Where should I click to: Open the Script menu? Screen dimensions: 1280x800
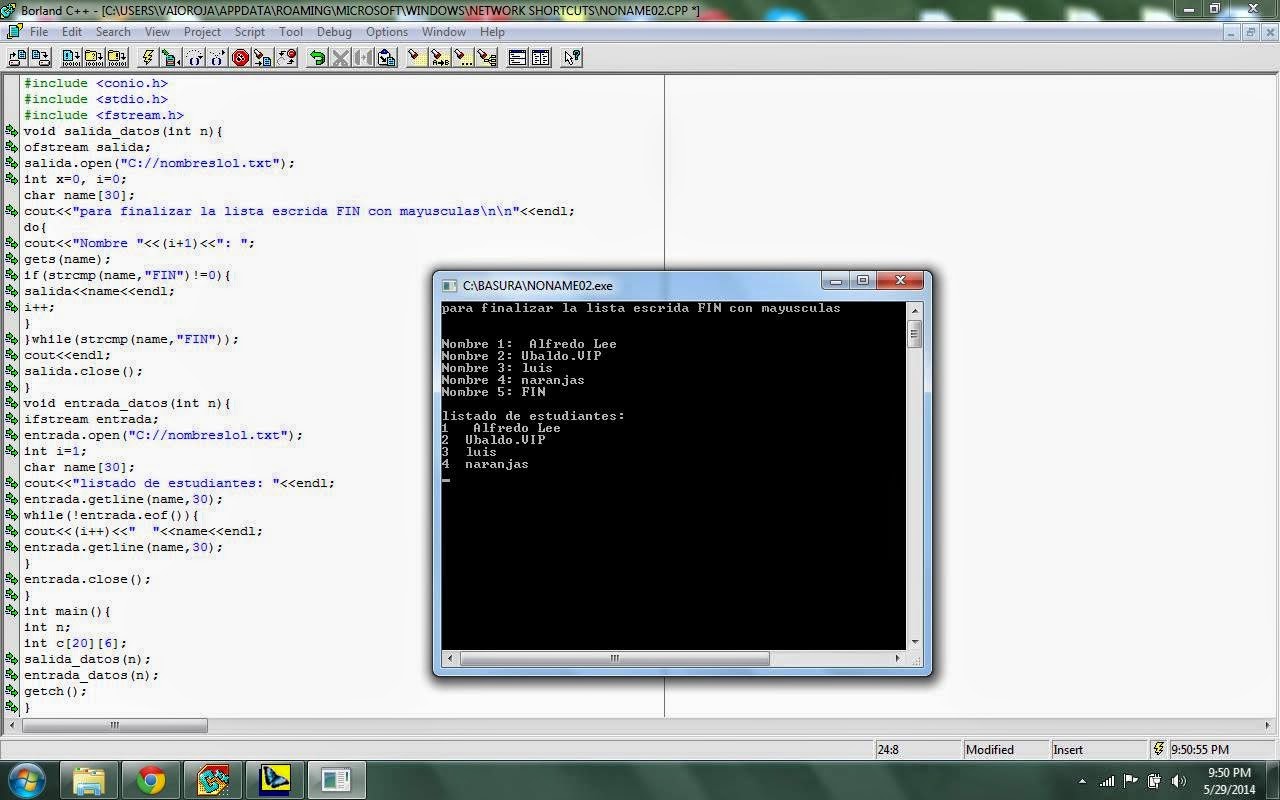(249, 31)
